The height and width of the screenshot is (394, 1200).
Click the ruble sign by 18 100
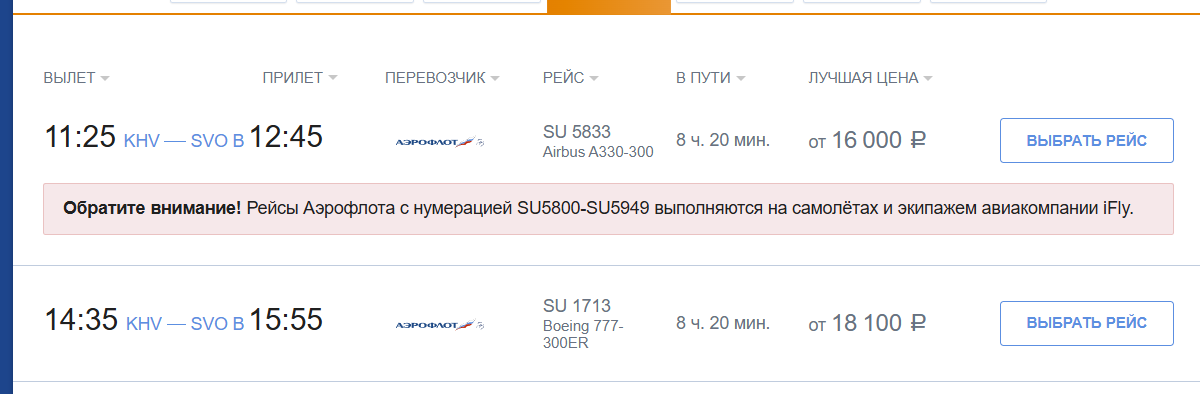[x=918, y=323]
